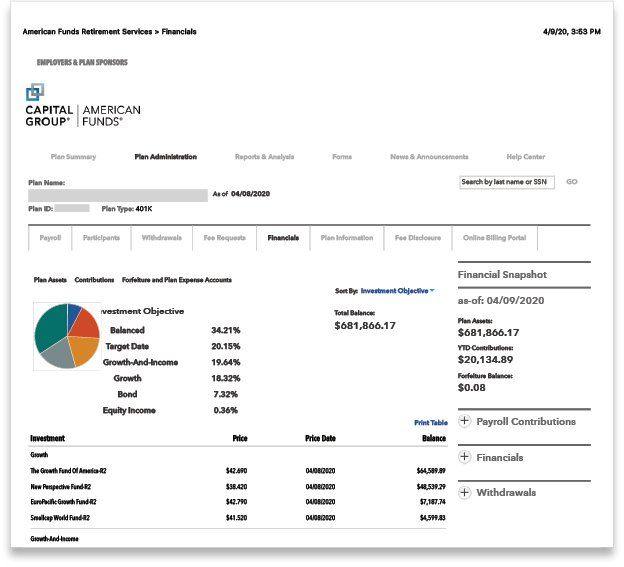Click the blue pie chart slice
624x567 pixels.
pos(73,314)
